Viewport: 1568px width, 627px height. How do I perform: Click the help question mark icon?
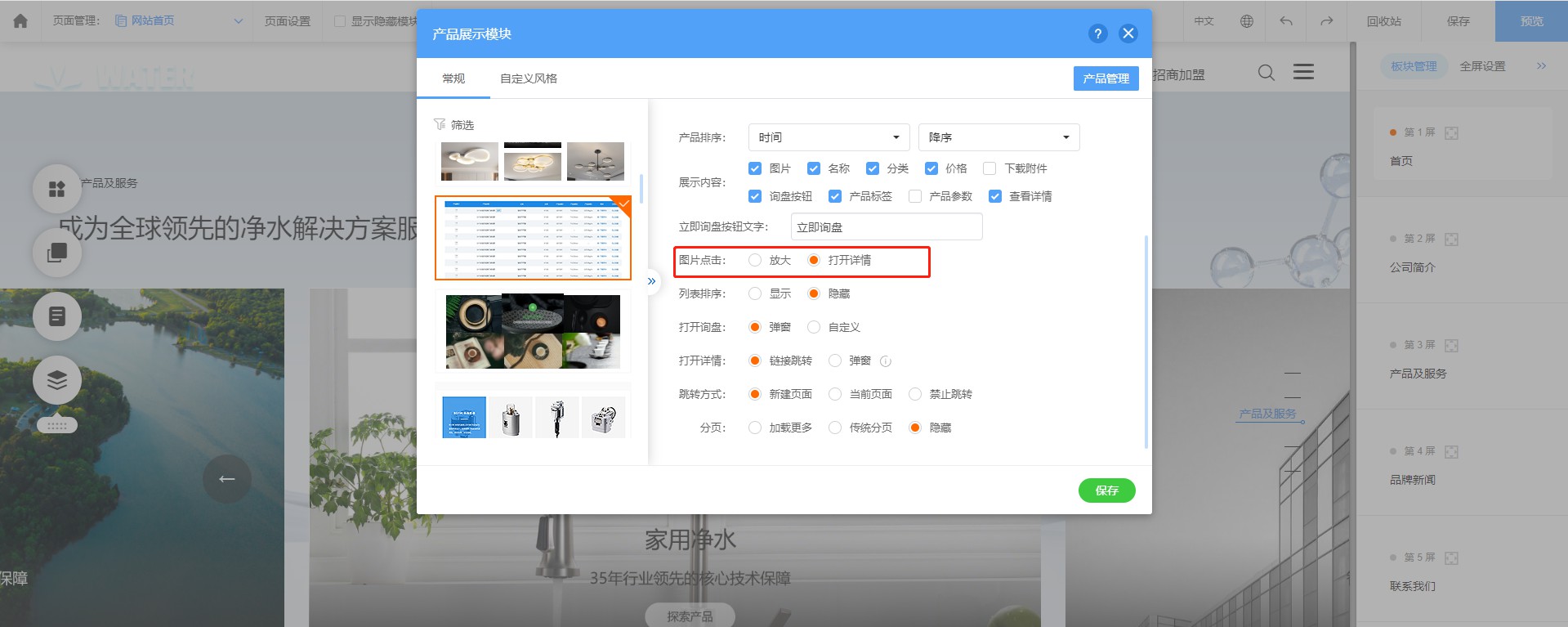[1097, 34]
